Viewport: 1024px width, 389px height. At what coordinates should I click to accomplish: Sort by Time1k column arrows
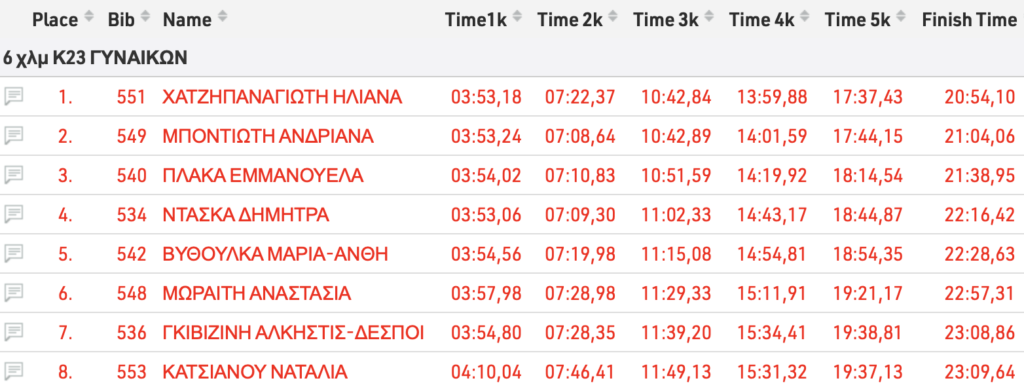coord(518,19)
